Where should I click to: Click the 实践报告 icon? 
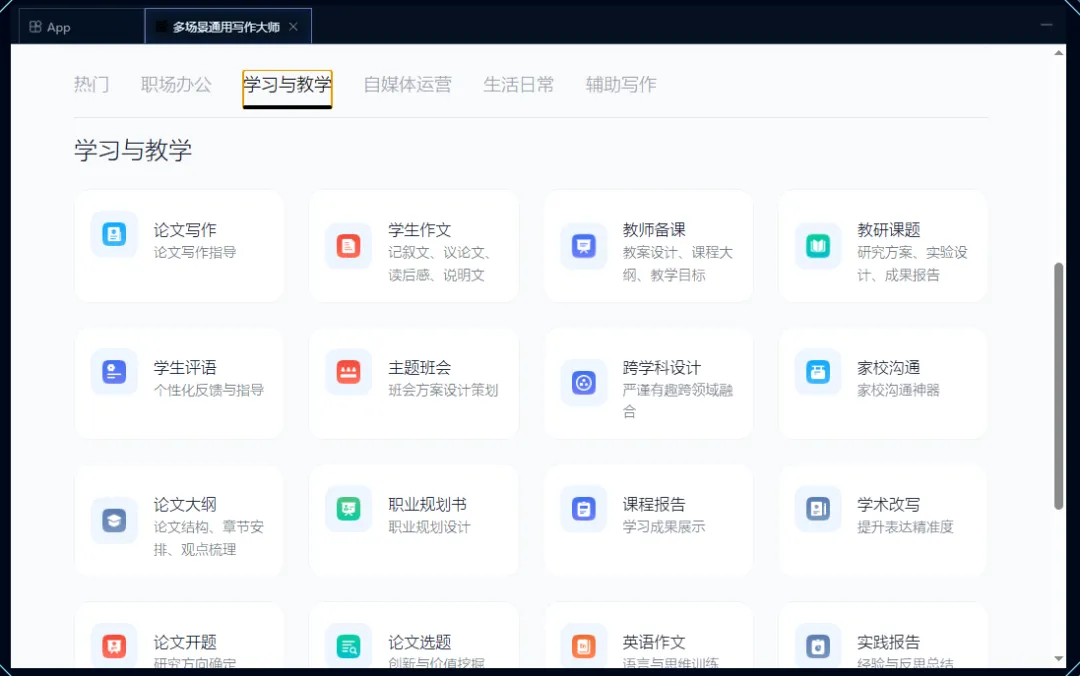click(x=818, y=646)
